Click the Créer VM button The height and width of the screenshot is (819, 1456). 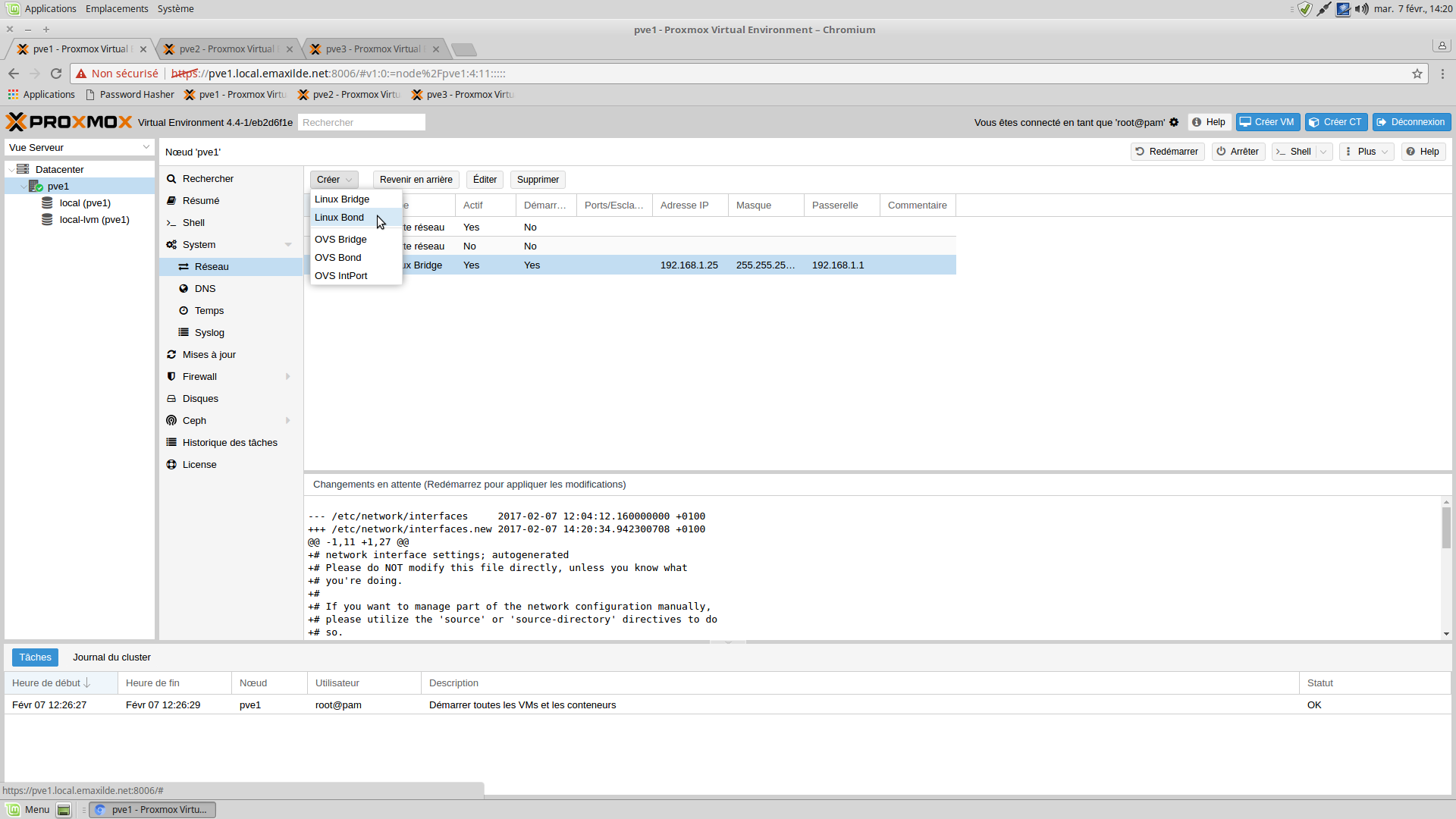click(x=1268, y=122)
